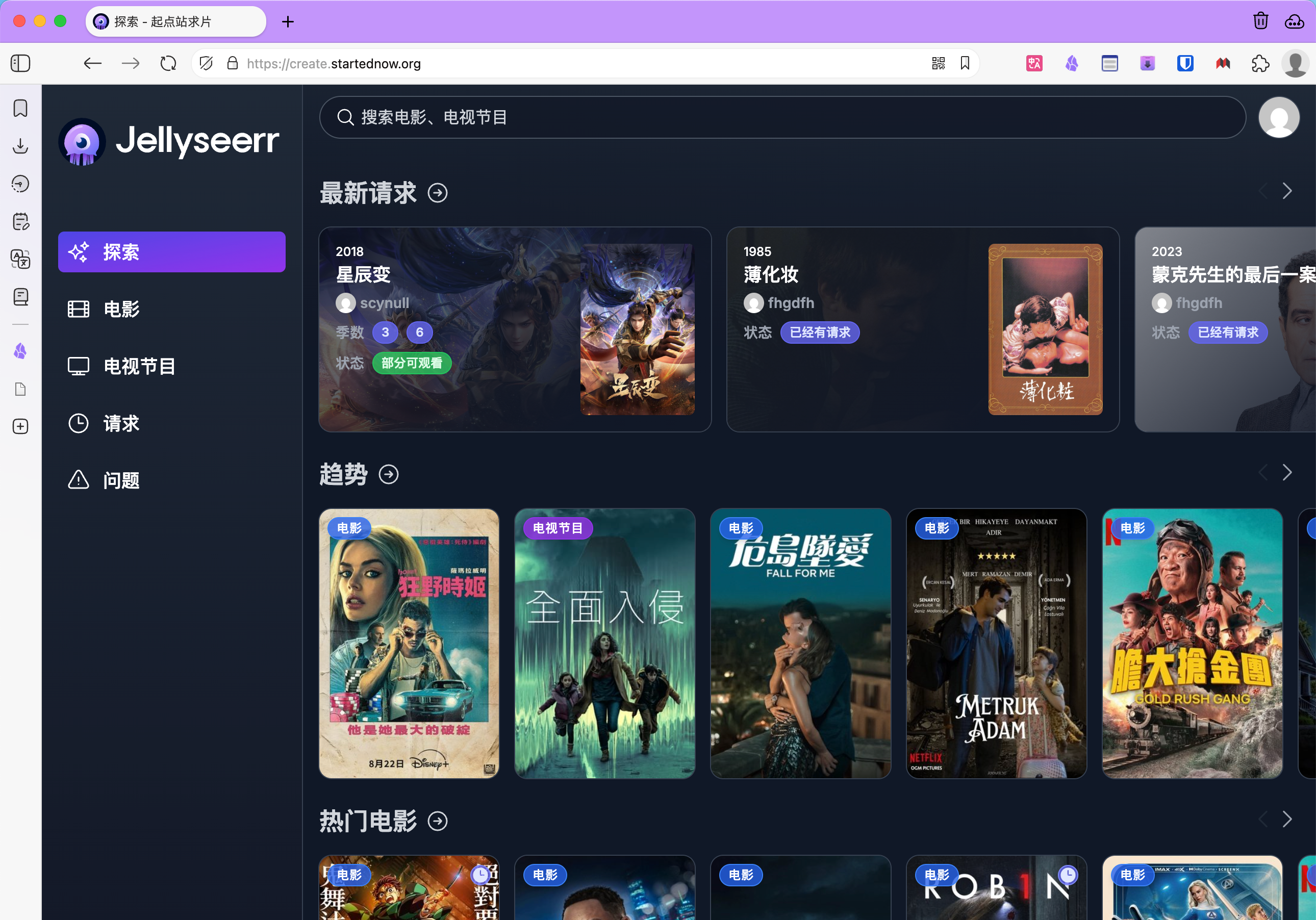
Task: Open the 星辰变 poster thumbnail
Action: point(638,329)
